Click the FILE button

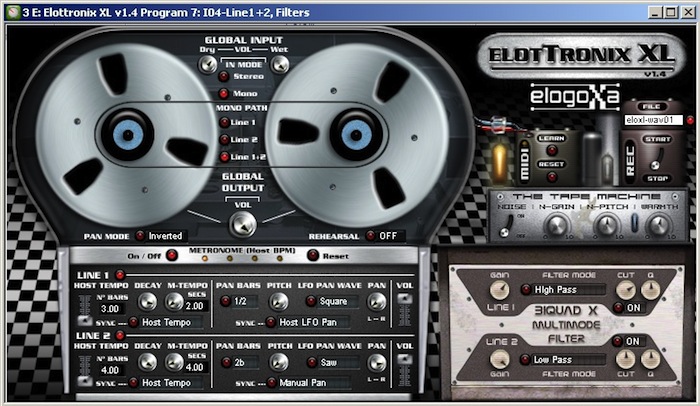tap(651, 106)
